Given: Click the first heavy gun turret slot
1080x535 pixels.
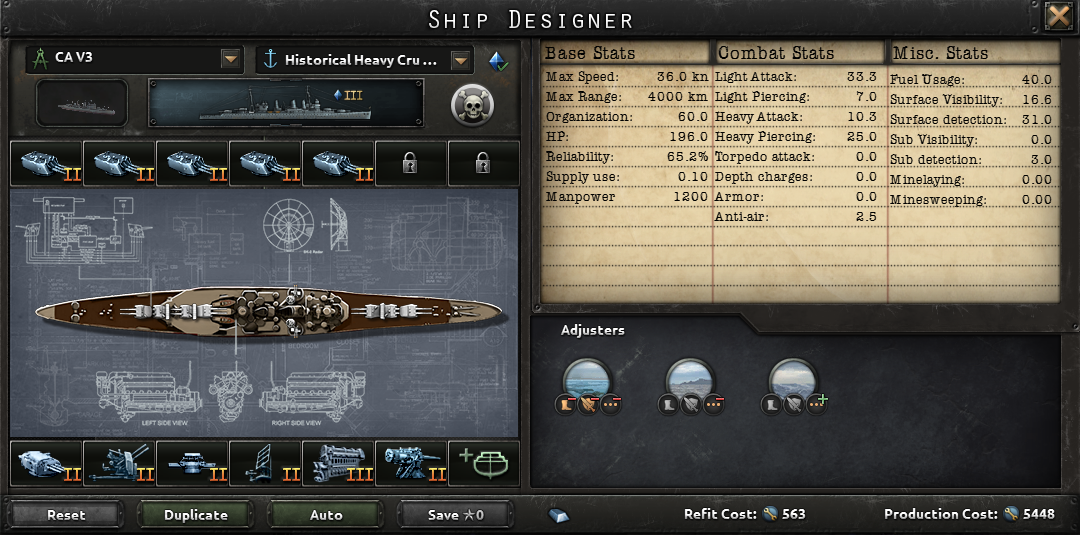Looking at the screenshot, I should pyautogui.click(x=47, y=164).
